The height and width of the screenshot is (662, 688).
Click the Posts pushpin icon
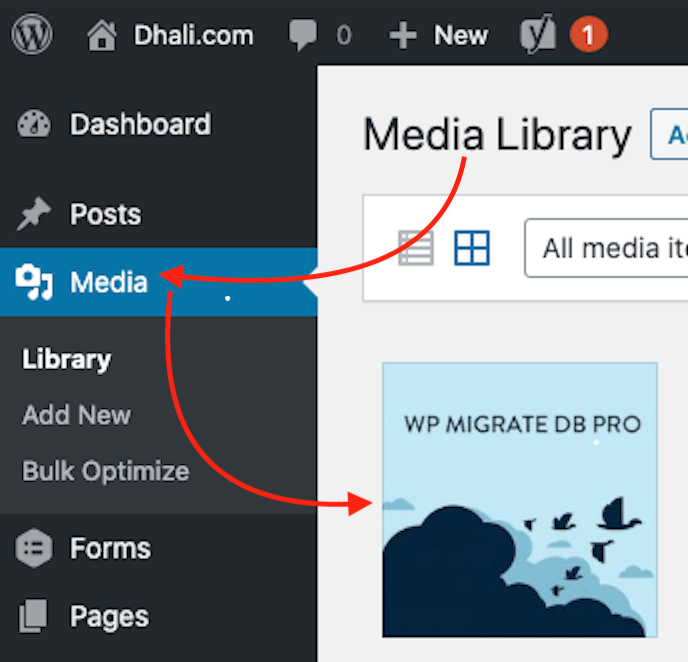(34, 214)
